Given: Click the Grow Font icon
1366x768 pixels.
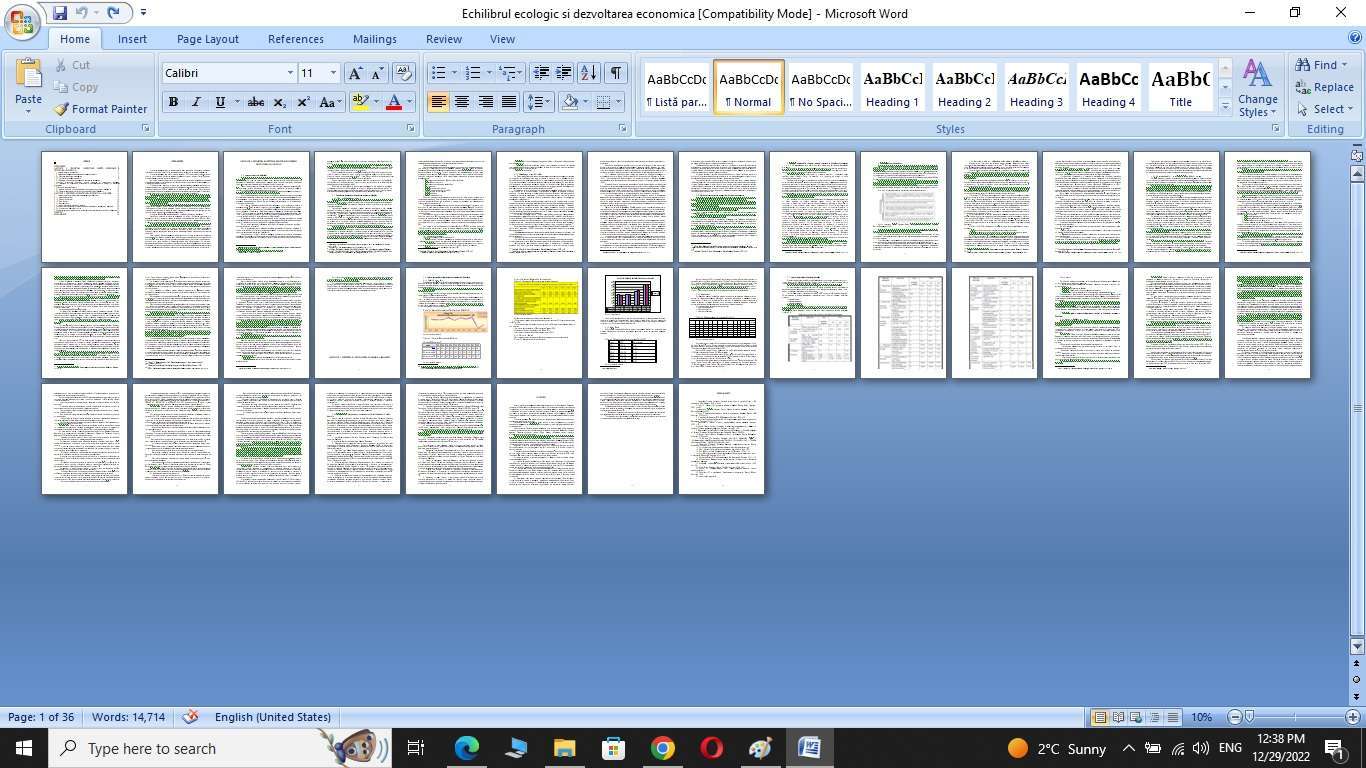Looking at the screenshot, I should (355, 73).
